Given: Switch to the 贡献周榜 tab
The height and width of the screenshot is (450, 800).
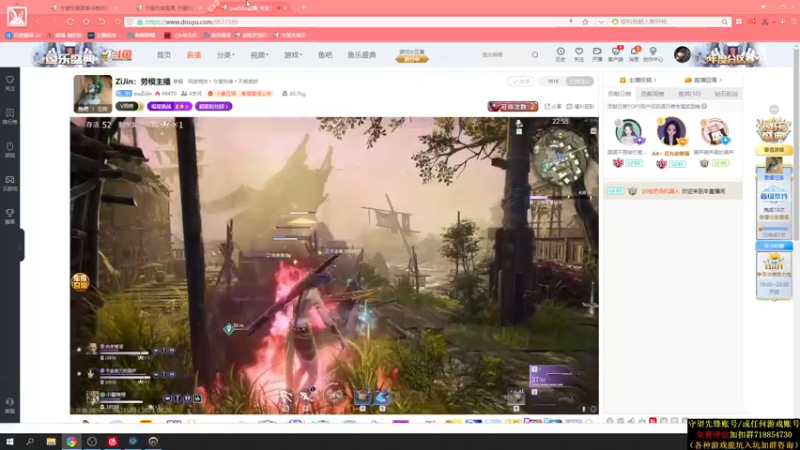Looking at the screenshot, I should [653, 94].
